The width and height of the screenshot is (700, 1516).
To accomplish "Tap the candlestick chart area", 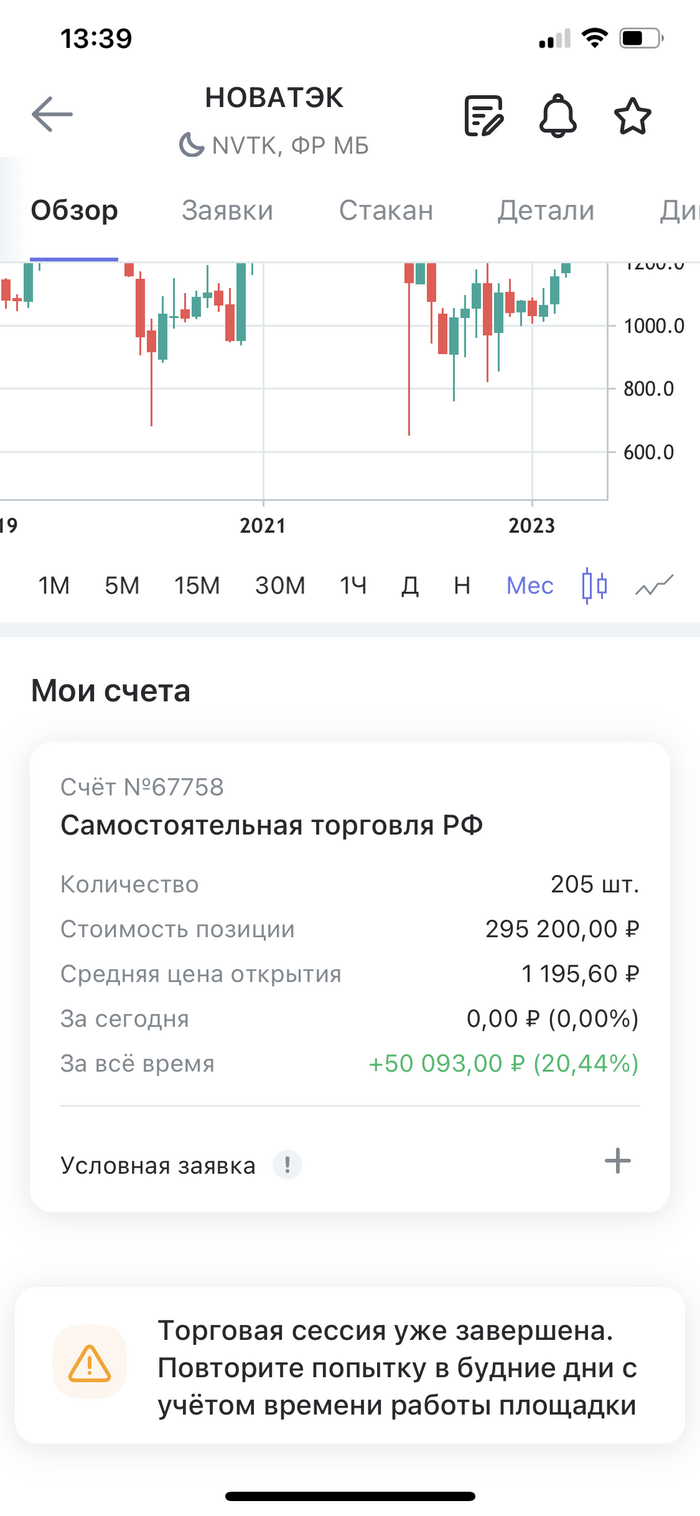I will pyautogui.click(x=300, y=380).
